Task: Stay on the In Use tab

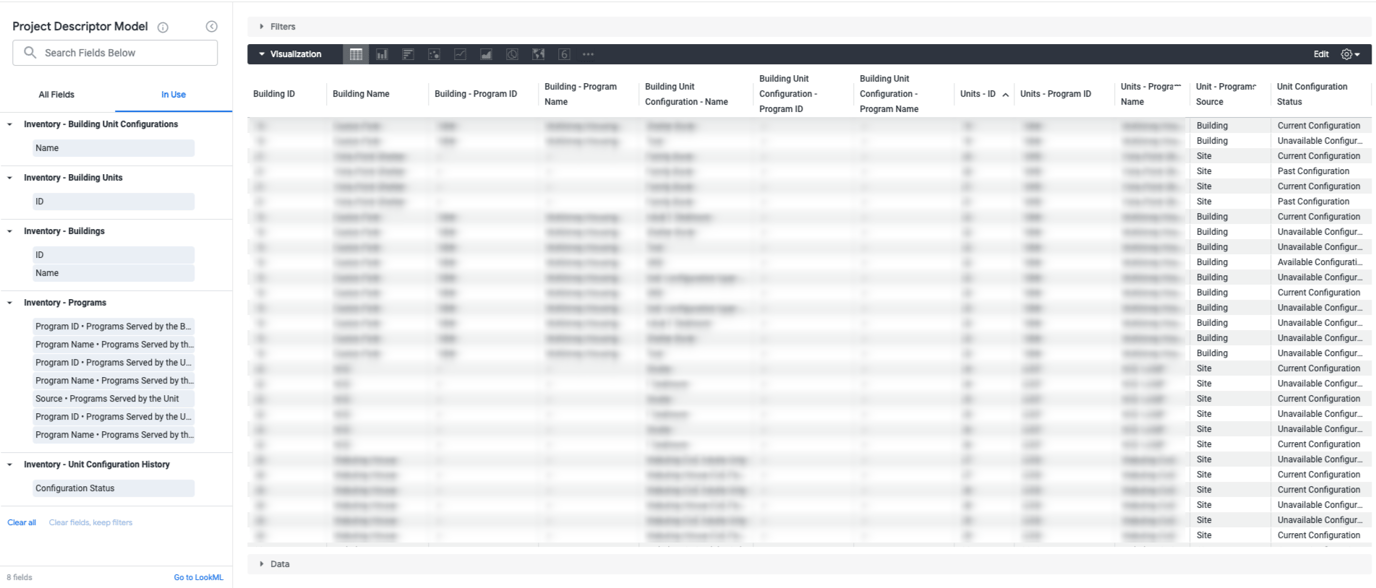Action: 173,94
